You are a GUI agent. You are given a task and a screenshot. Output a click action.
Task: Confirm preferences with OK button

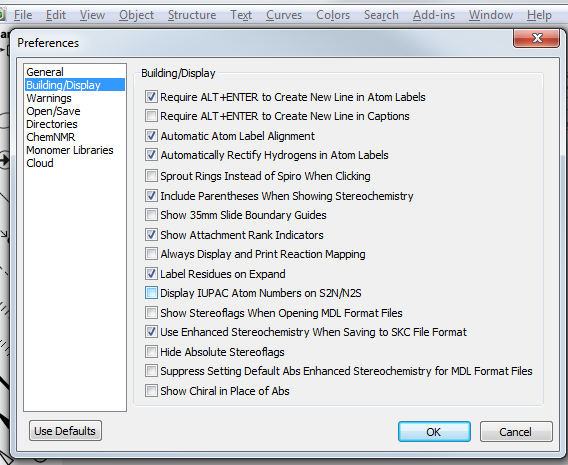(x=434, y=432)
